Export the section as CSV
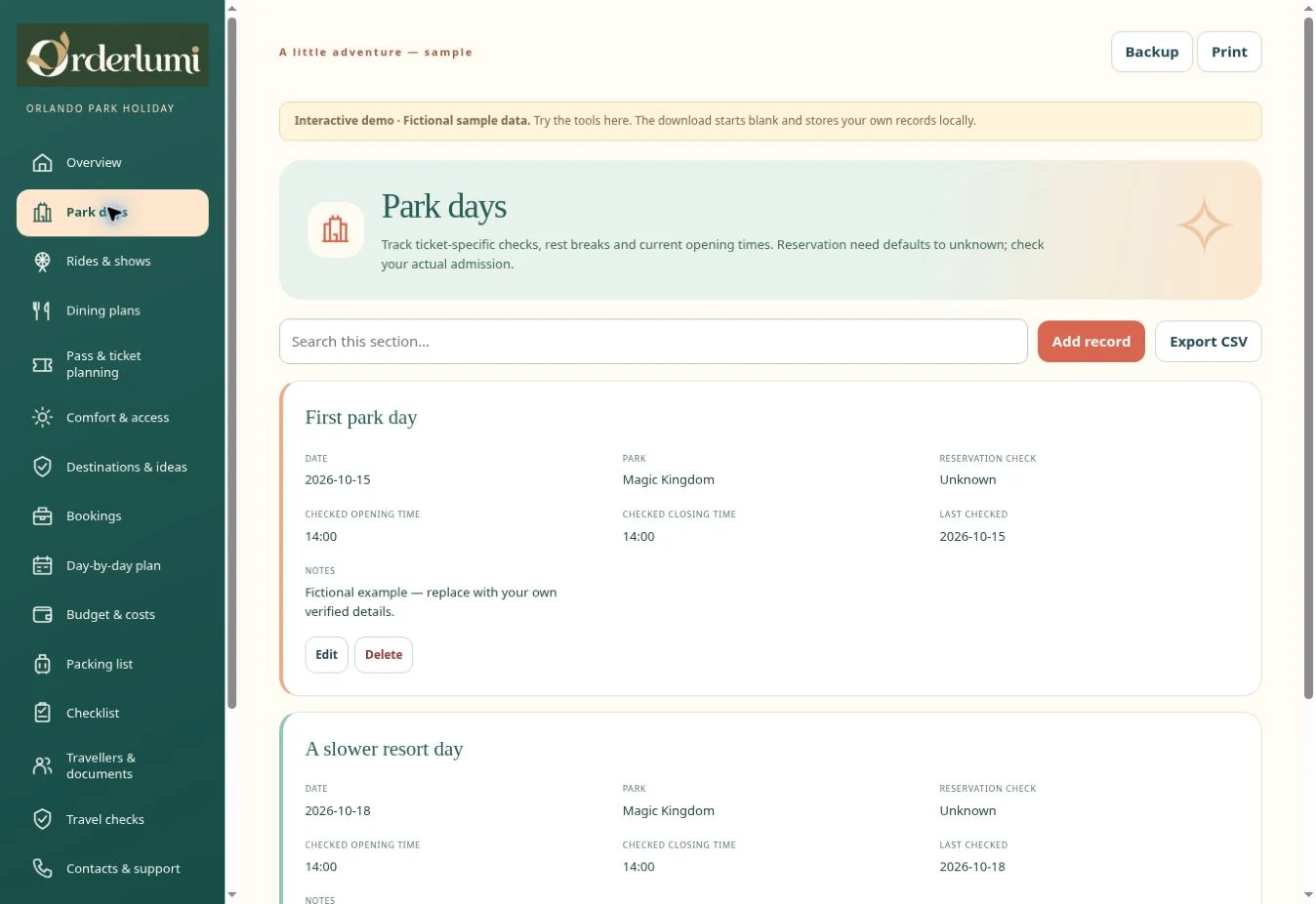The height and width of the screenshot is (904, 1316). coord(1208,342)
